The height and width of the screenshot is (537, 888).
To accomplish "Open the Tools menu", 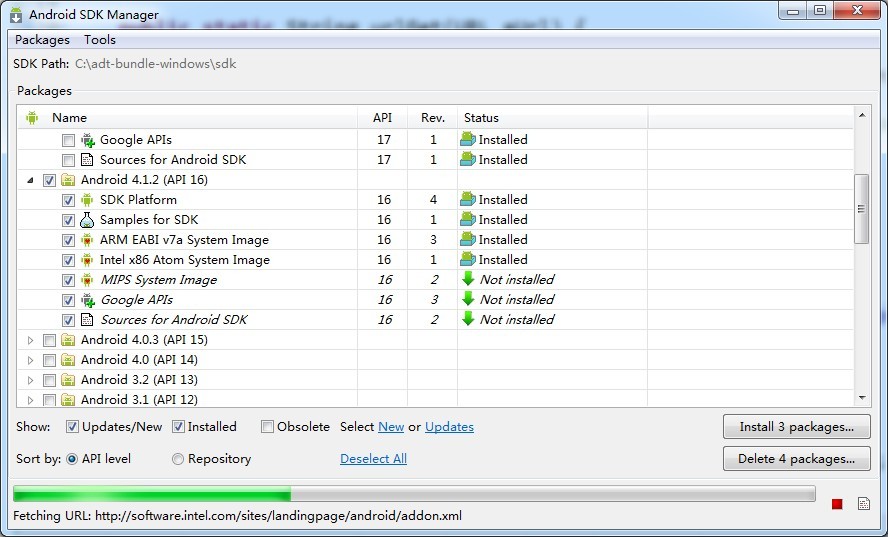I will [x=100, y=40].
